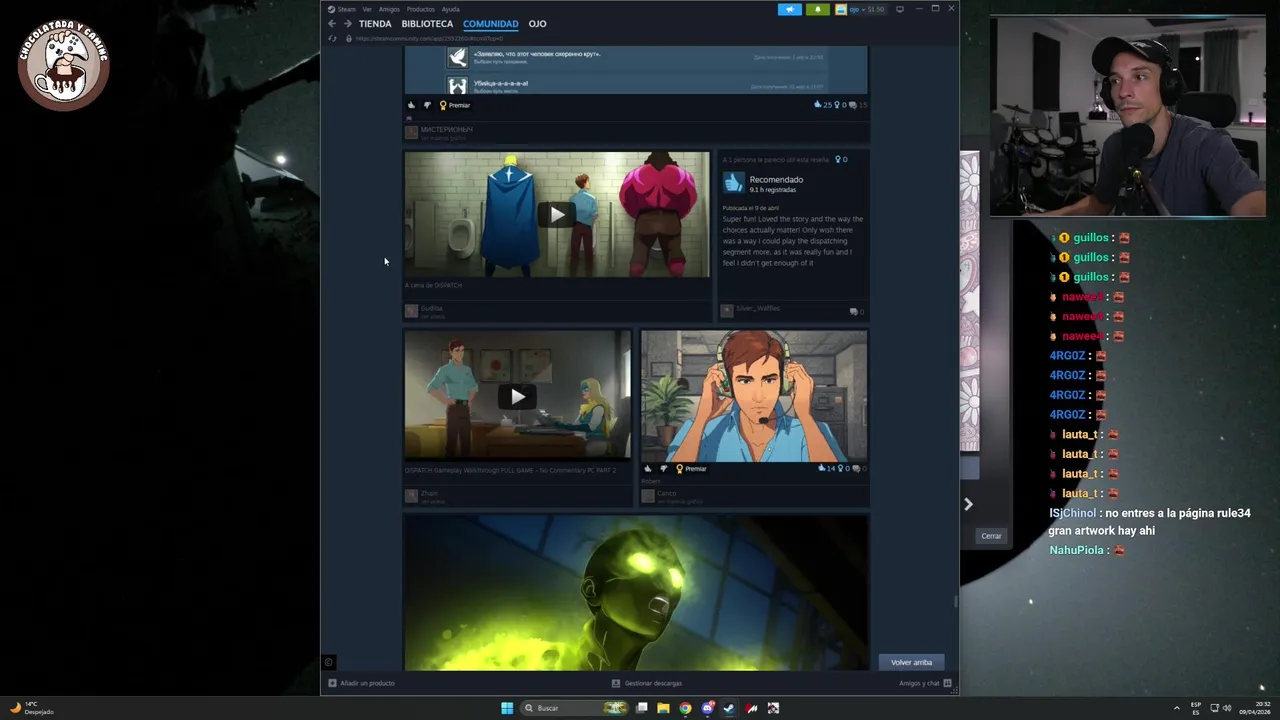Image resolution: width=1280 pixels, height=720 pixels.
Task: Show hidden system tray icons
Action: click(1176, 708)
